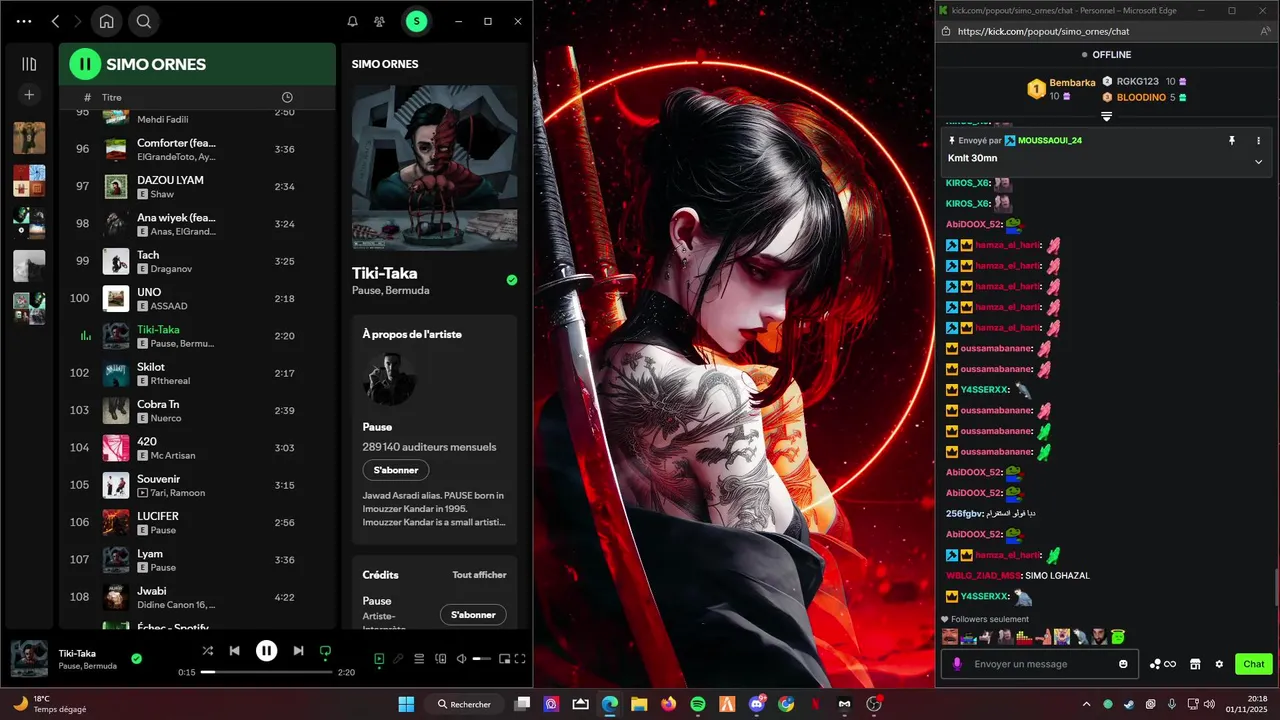The width and height of the screenshot is (1280, 720).
Task: Open Spotify search icon
Action: (x=144, y=21)
